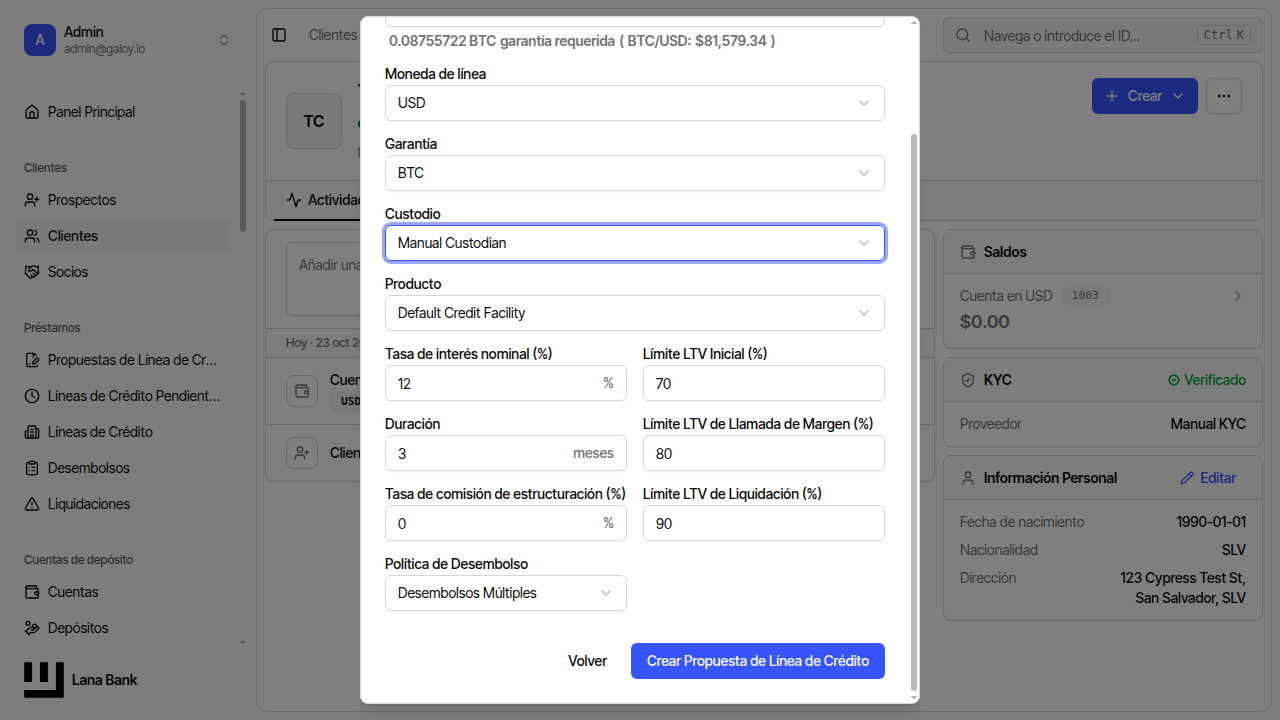Click the Tasa de interés nominal field
This screenshot has height=720, width=1280.
pyautogui.click(x=506, y=383)
